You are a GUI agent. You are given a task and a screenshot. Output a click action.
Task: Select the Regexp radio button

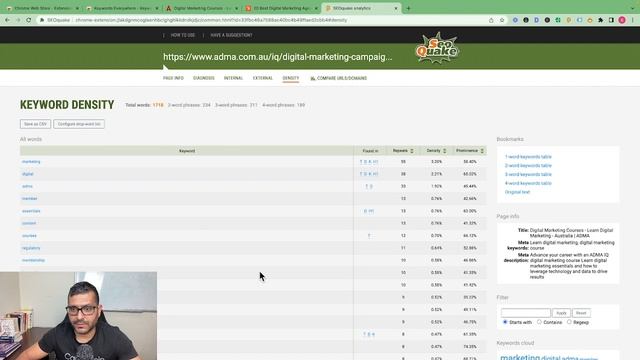[x=569, y=322]
